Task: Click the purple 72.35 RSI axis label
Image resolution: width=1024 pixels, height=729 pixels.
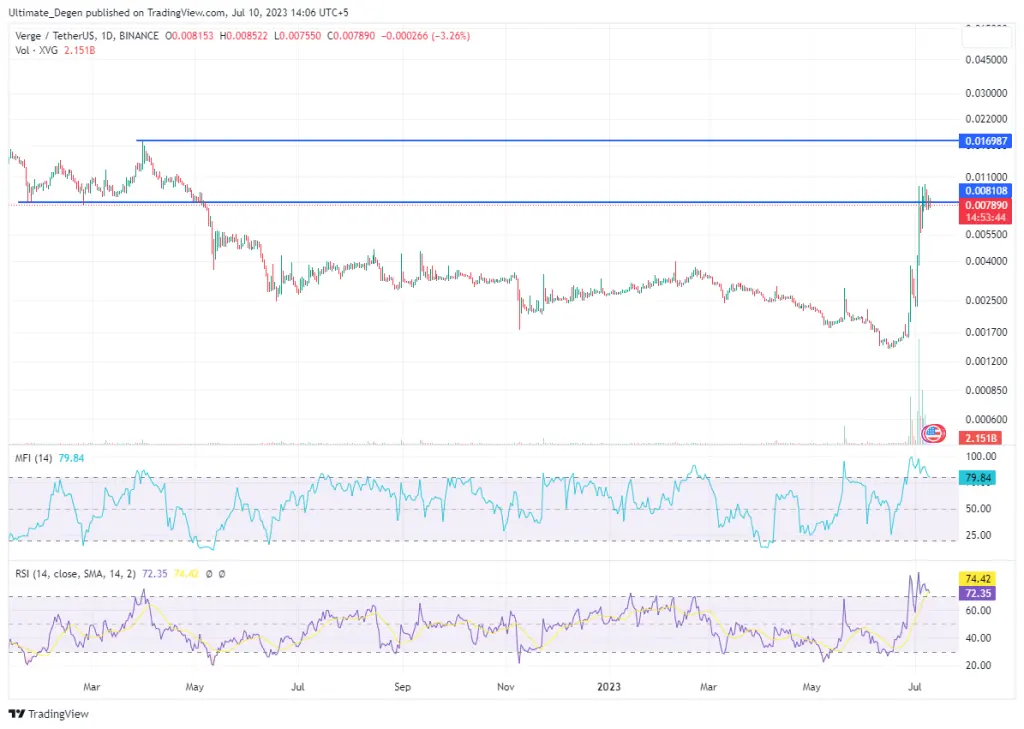Action: click(x=978, y=593)
